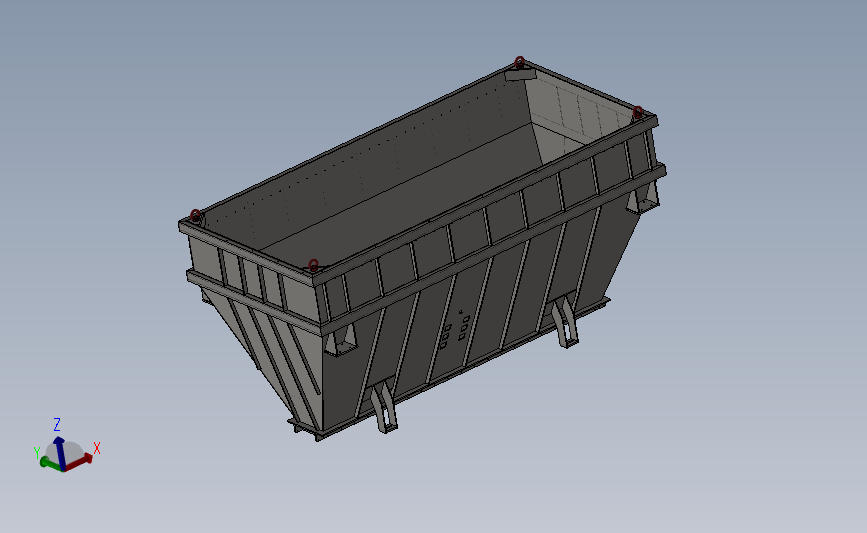Screen dimensions: 867x533
Task: Select the support leg below the near front corner
Action: [x=384, y=409]
